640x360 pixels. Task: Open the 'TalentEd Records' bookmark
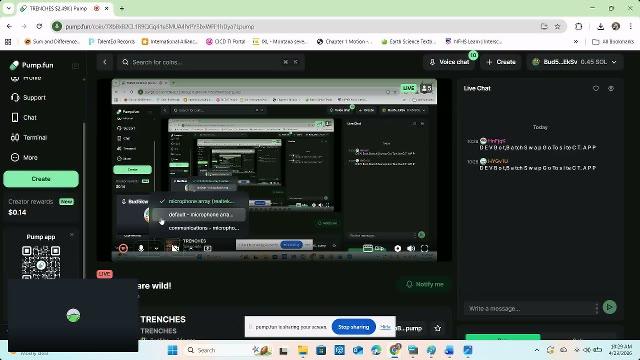(x=111, y=42)
